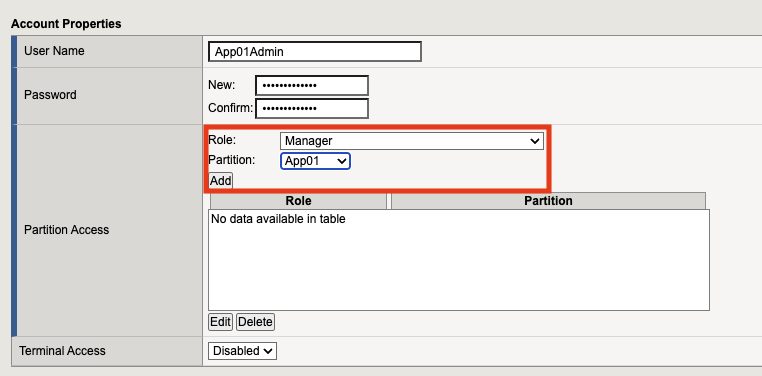Click the Account Properties heading
762x376 pixels.
pos(66,24)
